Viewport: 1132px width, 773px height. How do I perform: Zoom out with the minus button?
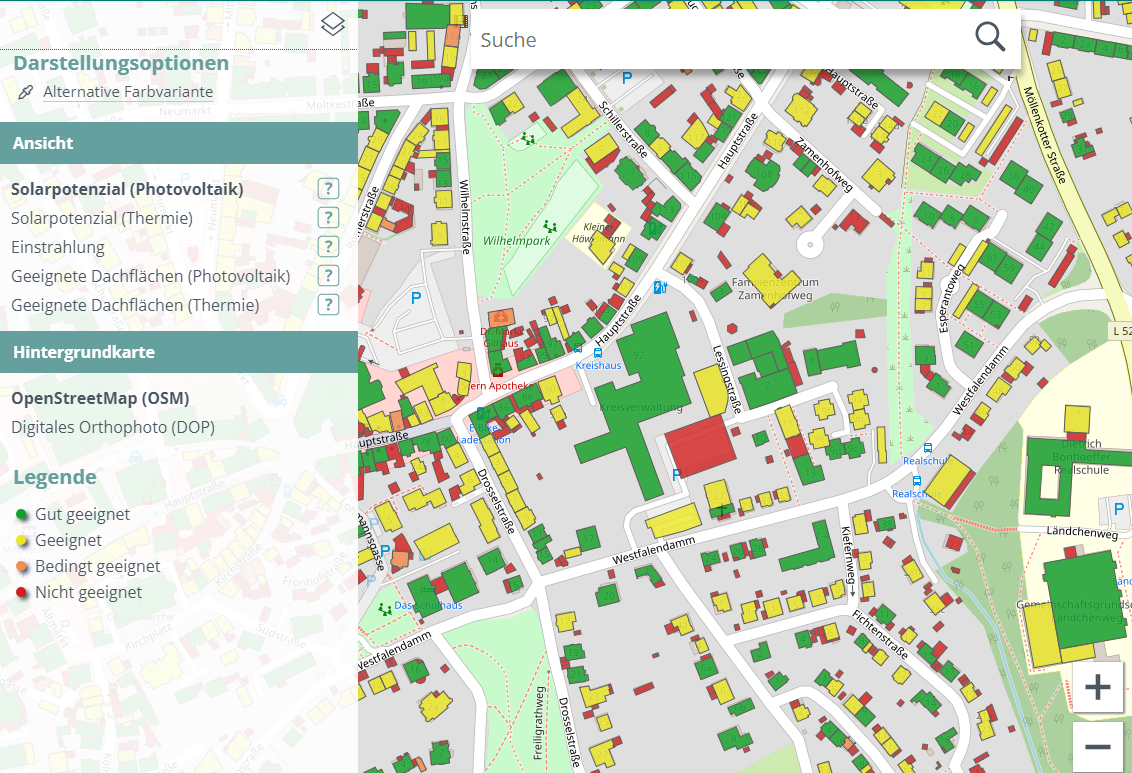[1097, 747]
